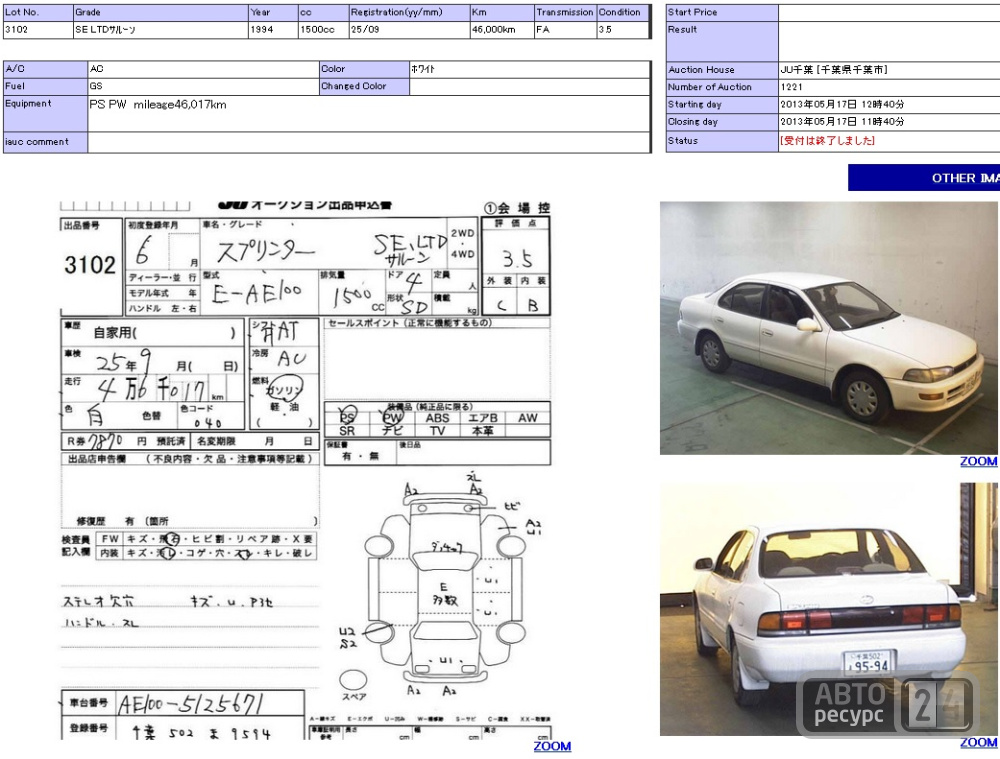This screenshot has width=1000, height=759.
Task: Open the OTHER IMAGES button
Action: (x=924, y=178)
